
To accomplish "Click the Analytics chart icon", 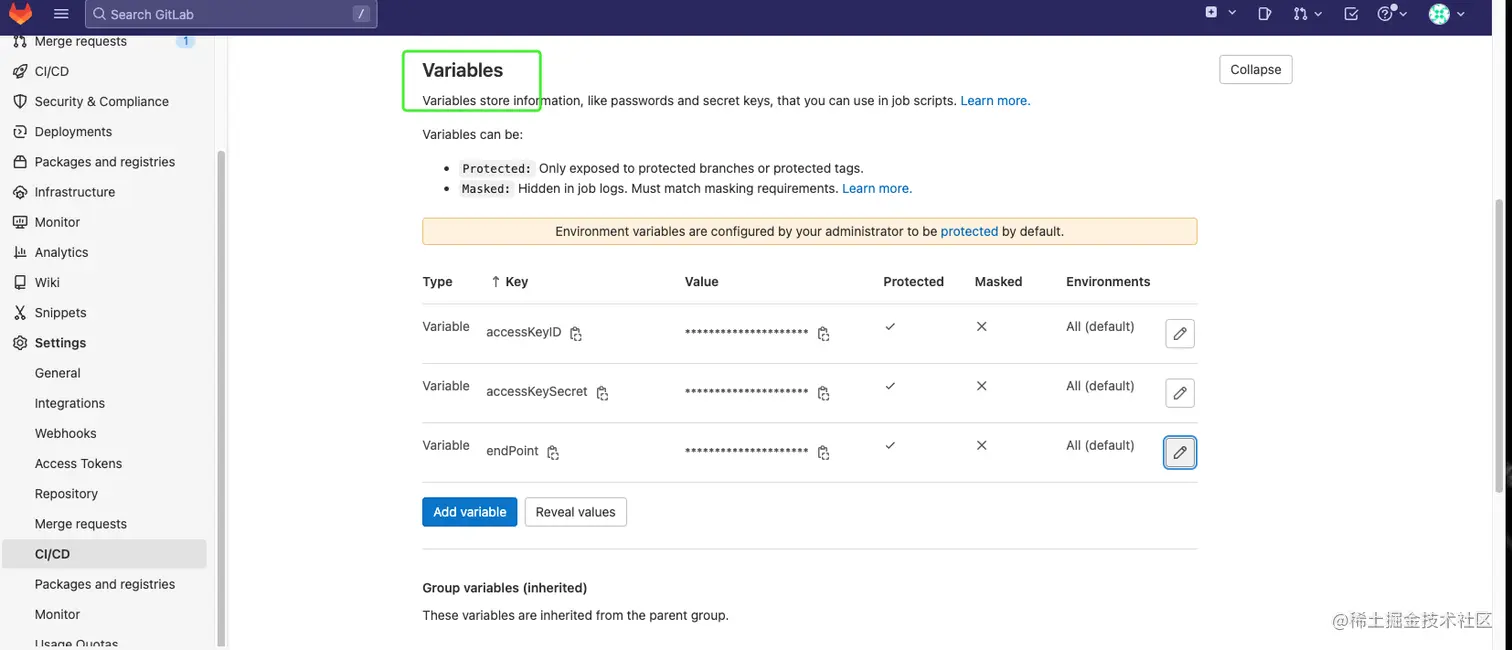I will point(19,252).
